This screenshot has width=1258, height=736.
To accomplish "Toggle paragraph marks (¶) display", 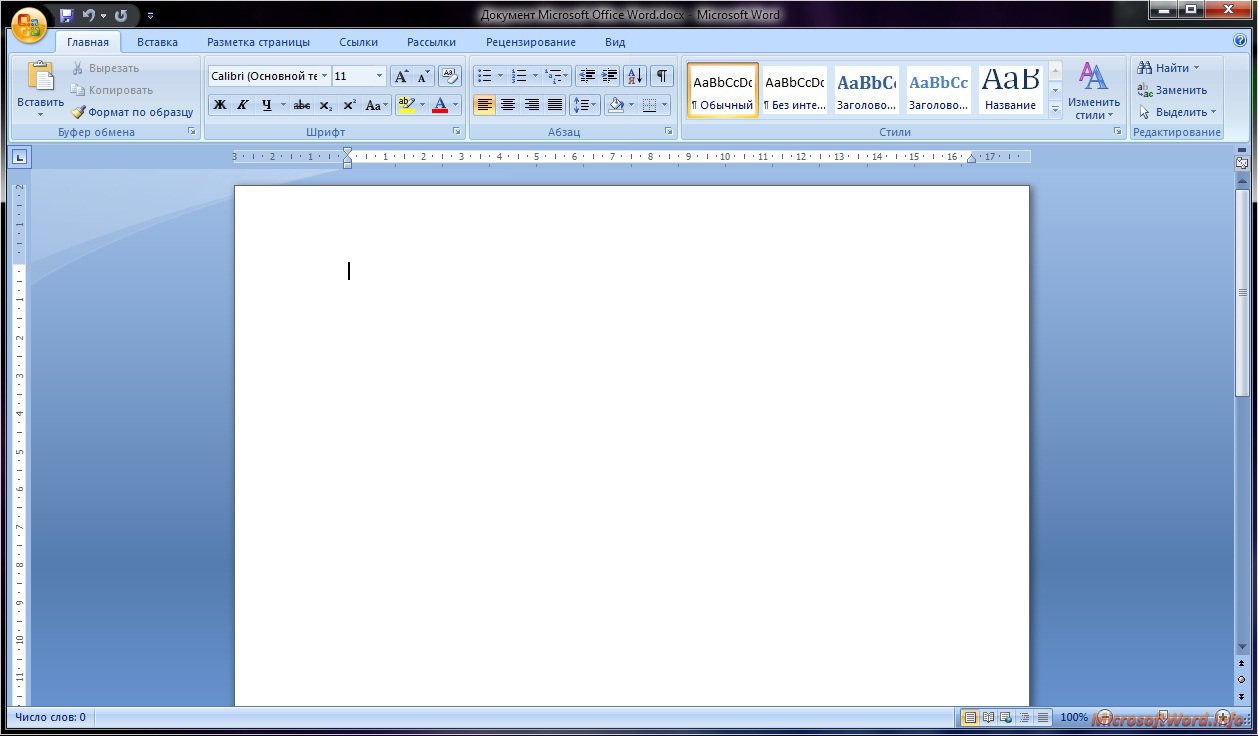I will (x=662, y=76).
